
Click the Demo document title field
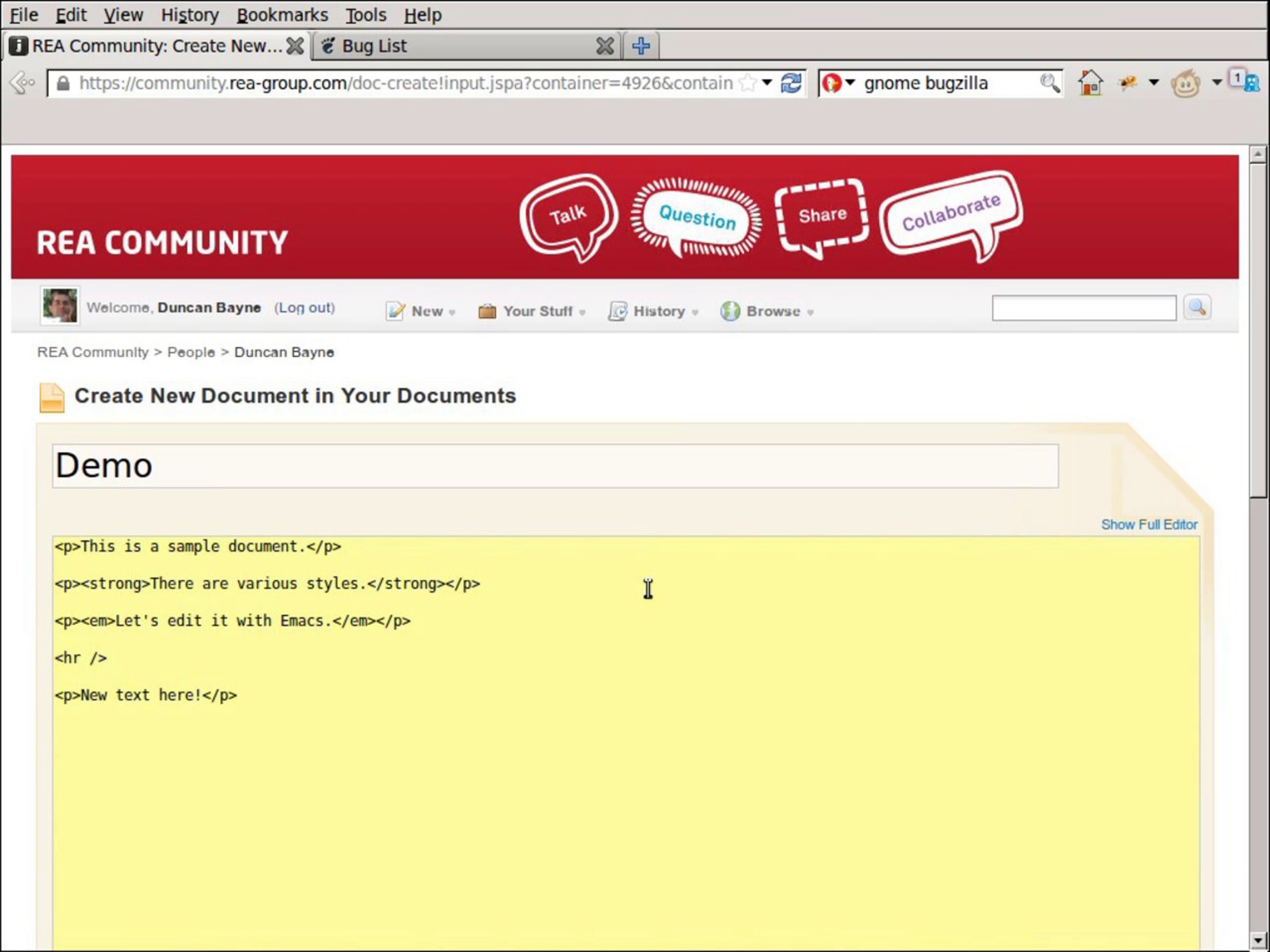[555, 465]
